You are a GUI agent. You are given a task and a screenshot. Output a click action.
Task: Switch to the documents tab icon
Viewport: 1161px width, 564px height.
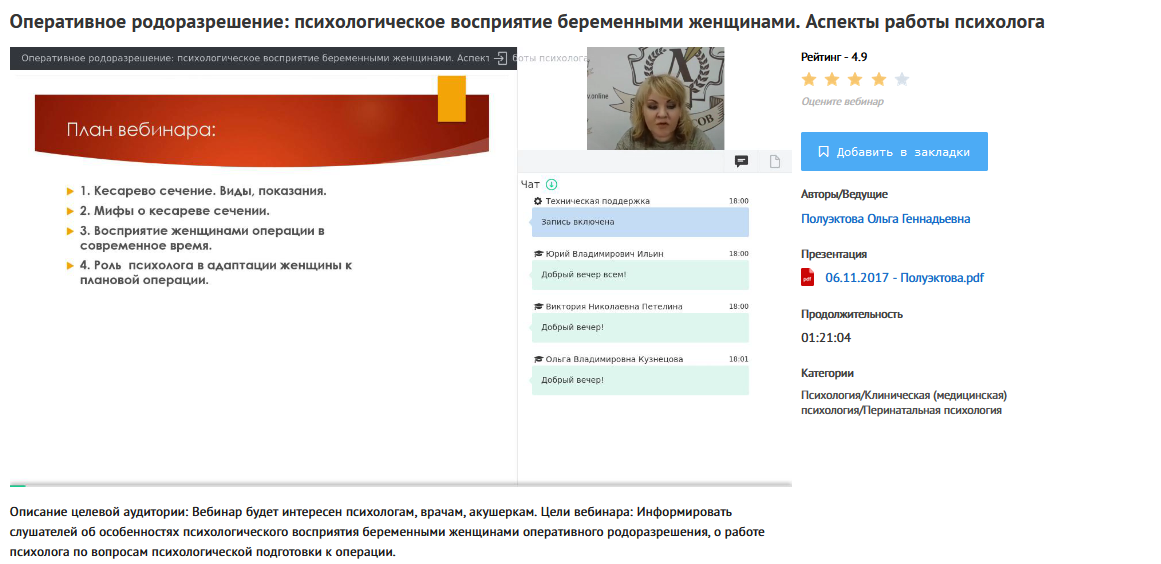click(x=774, y=161)
